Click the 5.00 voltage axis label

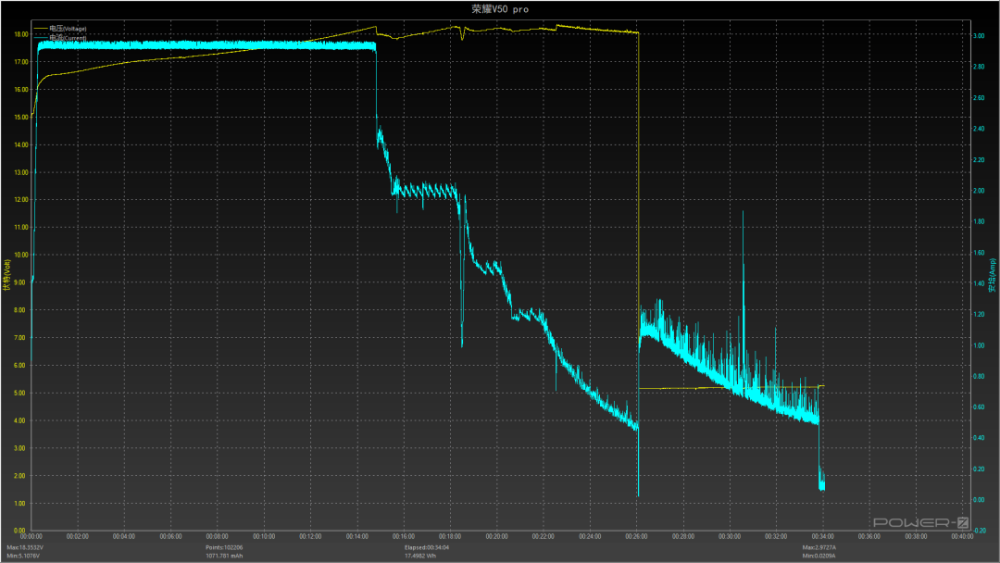click(x=21, y=393)
